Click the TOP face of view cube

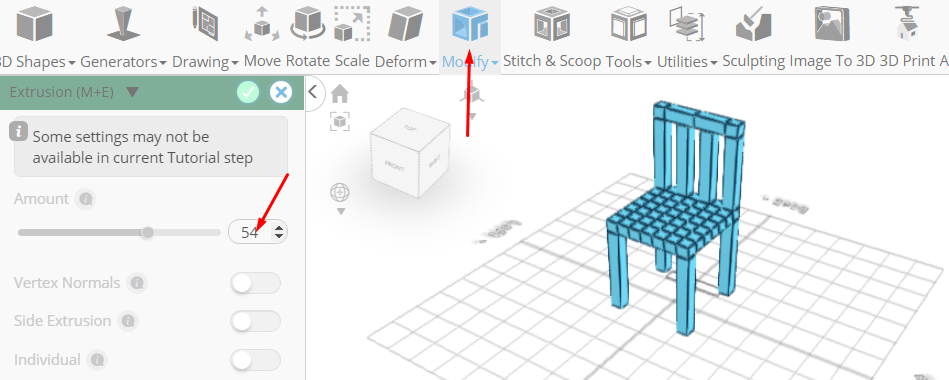(410, 128)
